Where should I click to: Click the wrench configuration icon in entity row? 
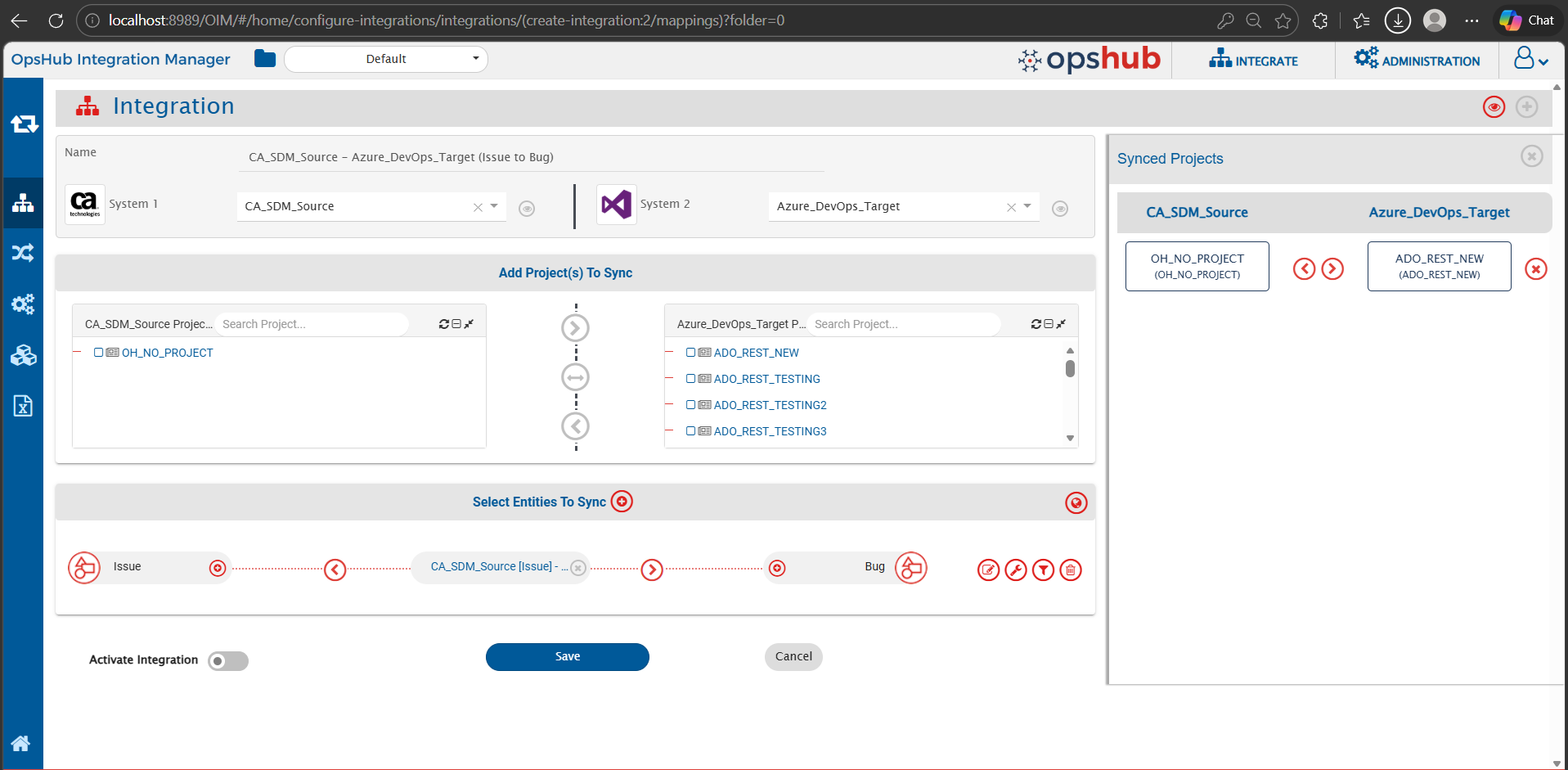pyautogui.click(x=1016, y=570)
